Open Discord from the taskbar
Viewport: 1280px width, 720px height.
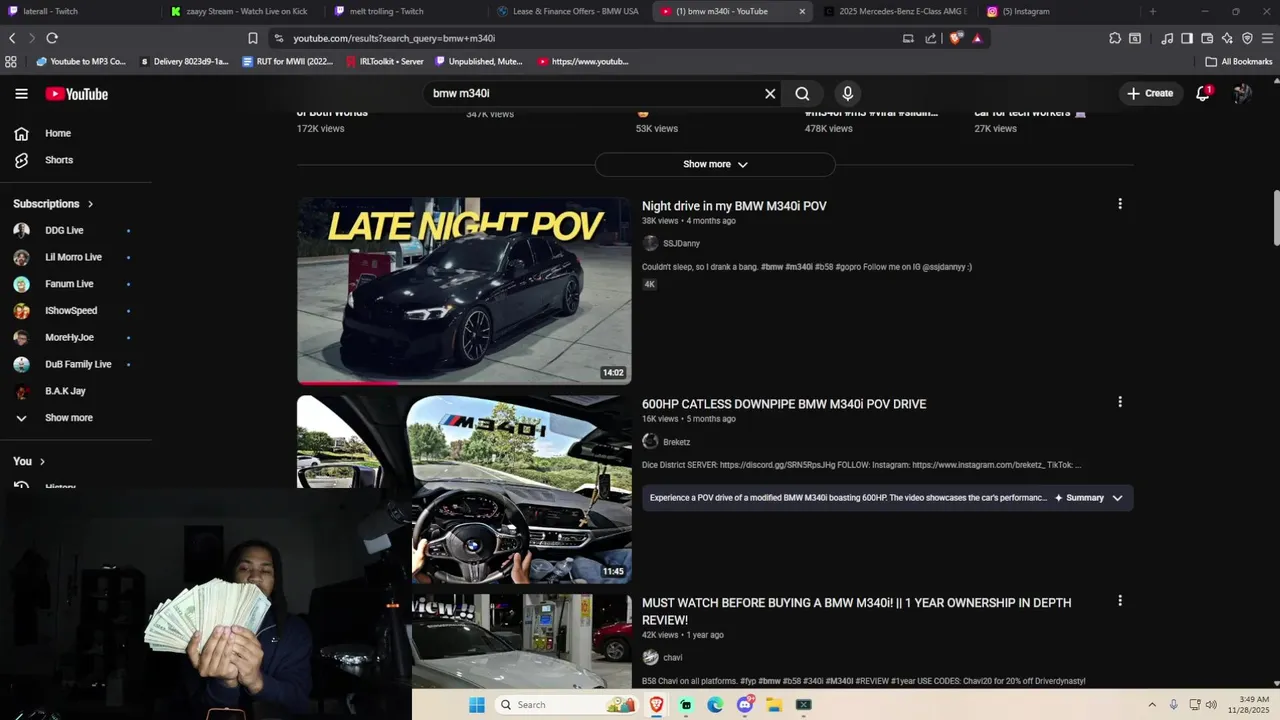(x=745, y=705)
